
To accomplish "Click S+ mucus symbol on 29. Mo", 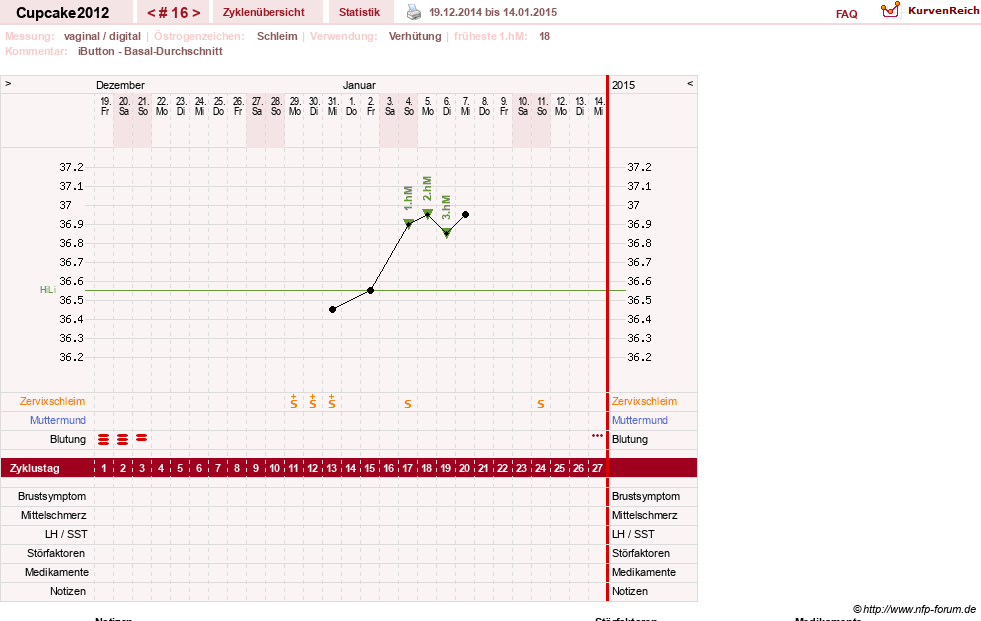I will point(294,401).
